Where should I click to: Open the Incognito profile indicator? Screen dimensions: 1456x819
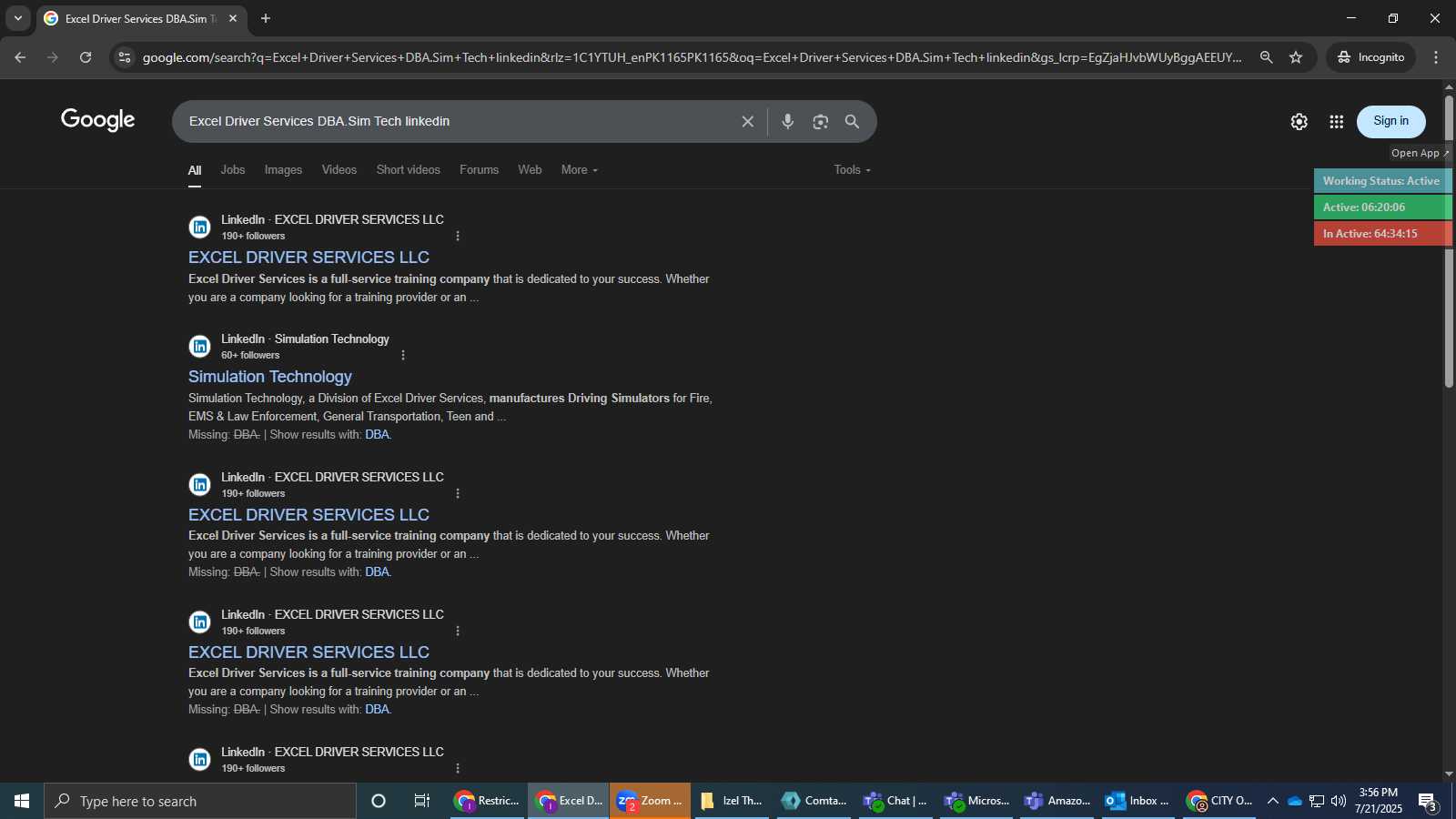(x=1370, y=57)
